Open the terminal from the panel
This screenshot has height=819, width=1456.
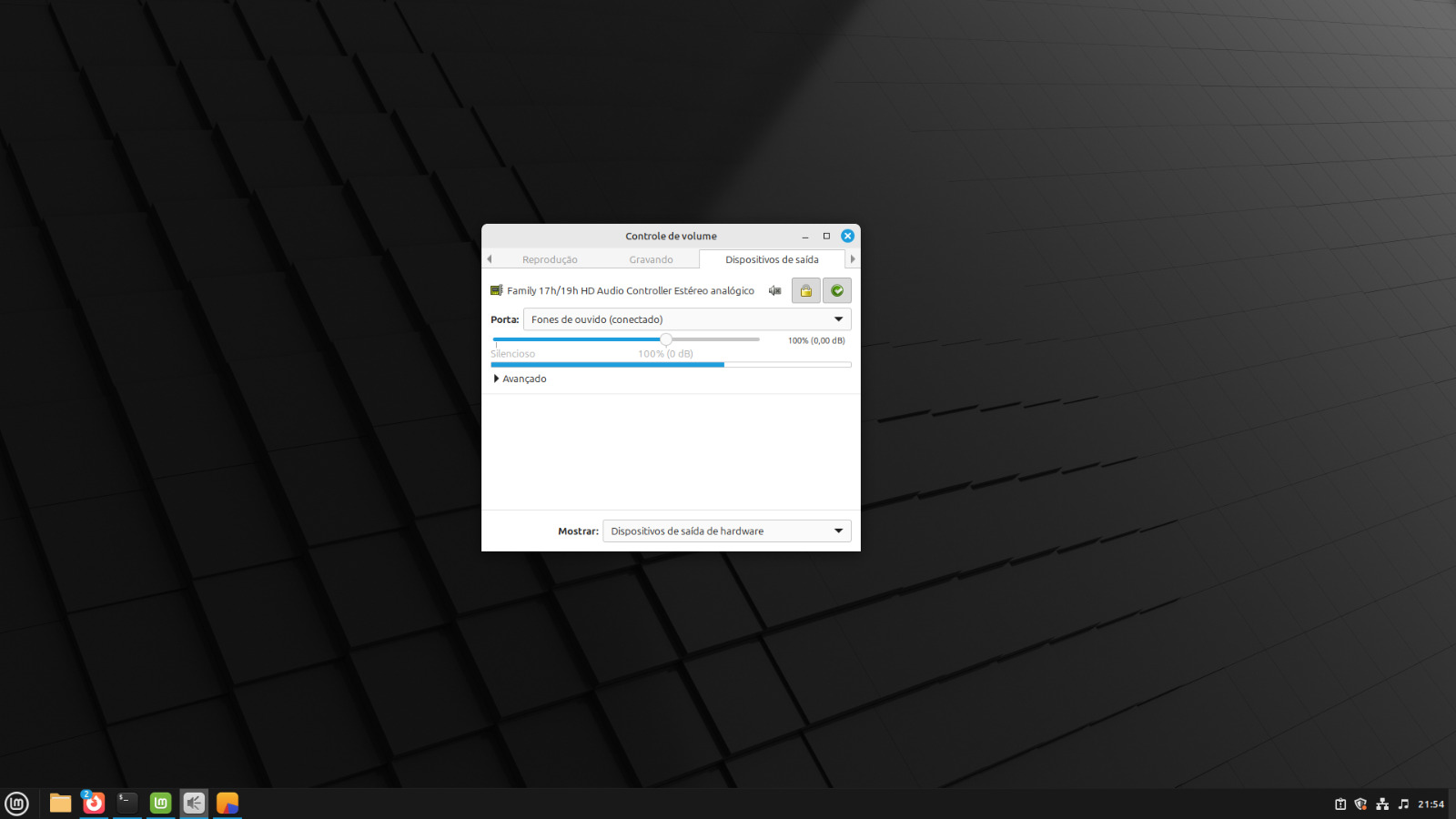click(x=127, y=803)
